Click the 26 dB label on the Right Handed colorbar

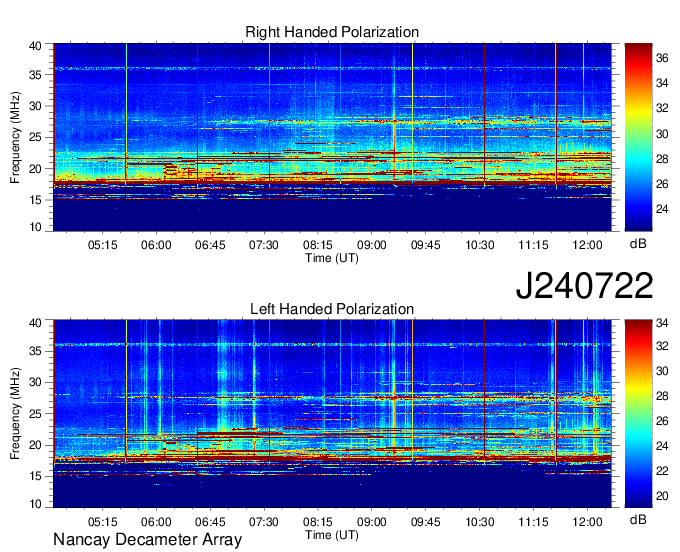click(662, 184)
